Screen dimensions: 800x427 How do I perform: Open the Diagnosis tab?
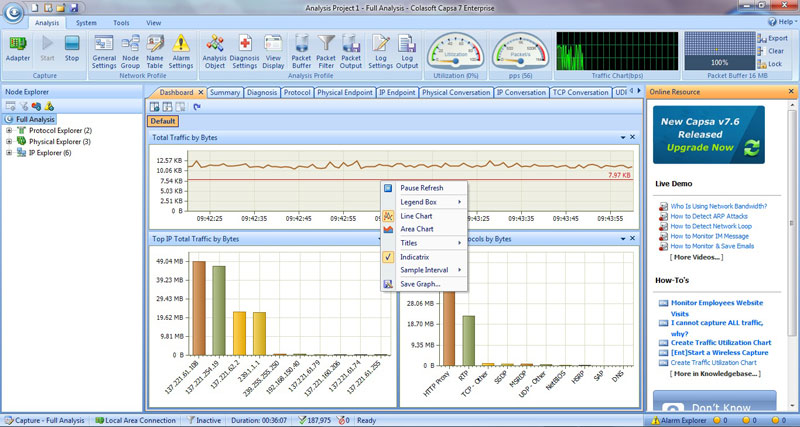262,92
